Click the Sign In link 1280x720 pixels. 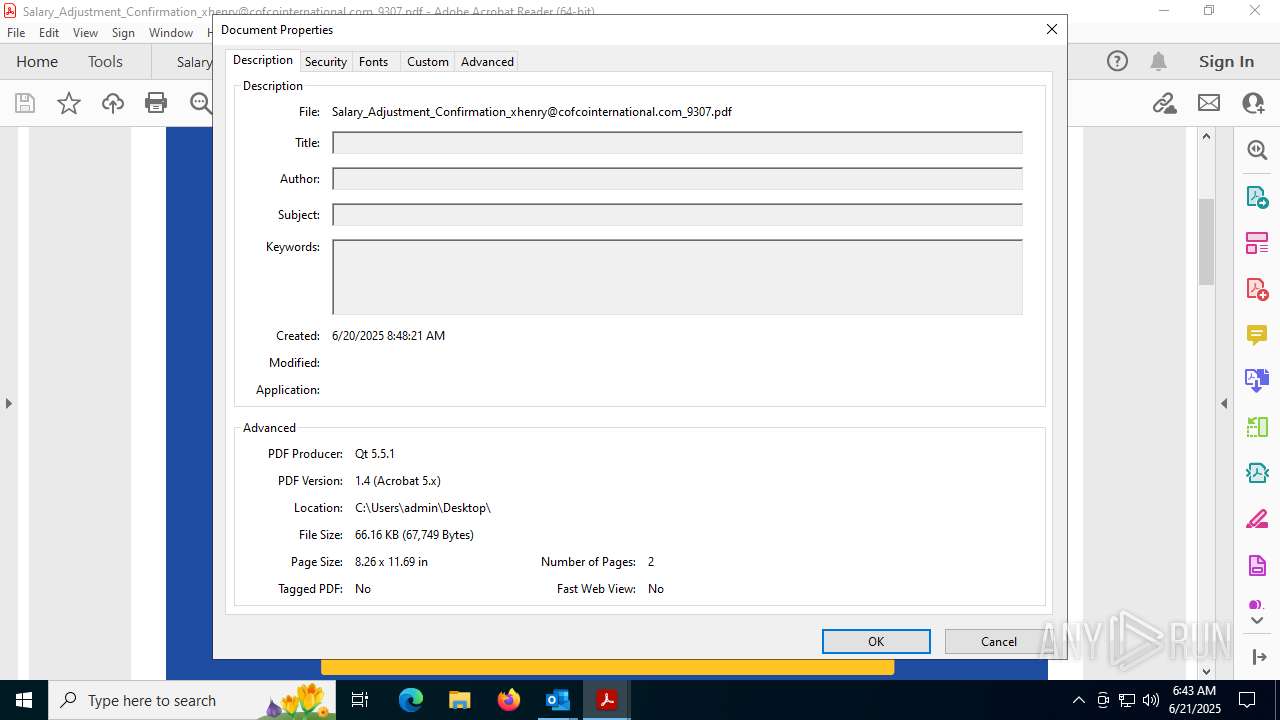point(1226,61)
